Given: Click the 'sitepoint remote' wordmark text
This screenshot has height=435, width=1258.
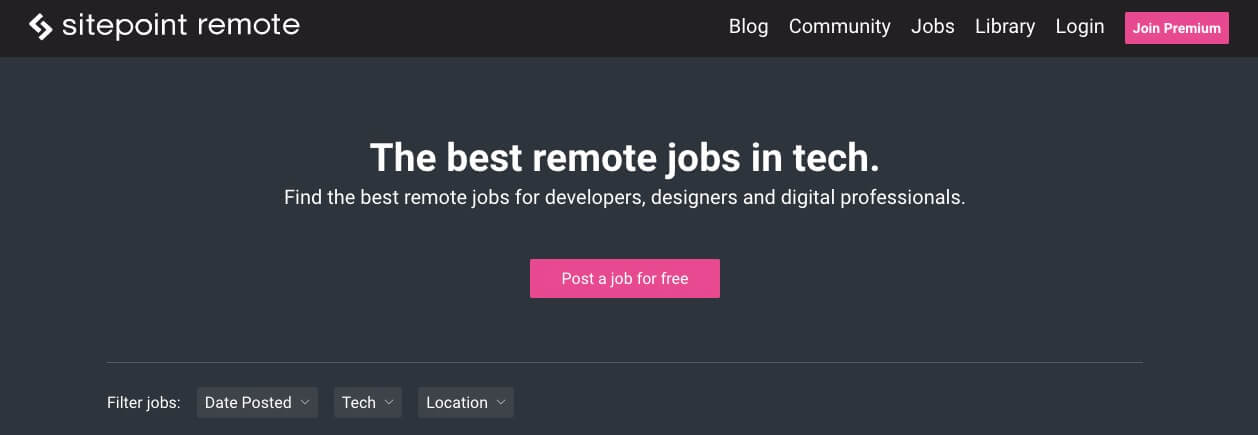Looking at the screenshot, I should [x=180, y=26].
